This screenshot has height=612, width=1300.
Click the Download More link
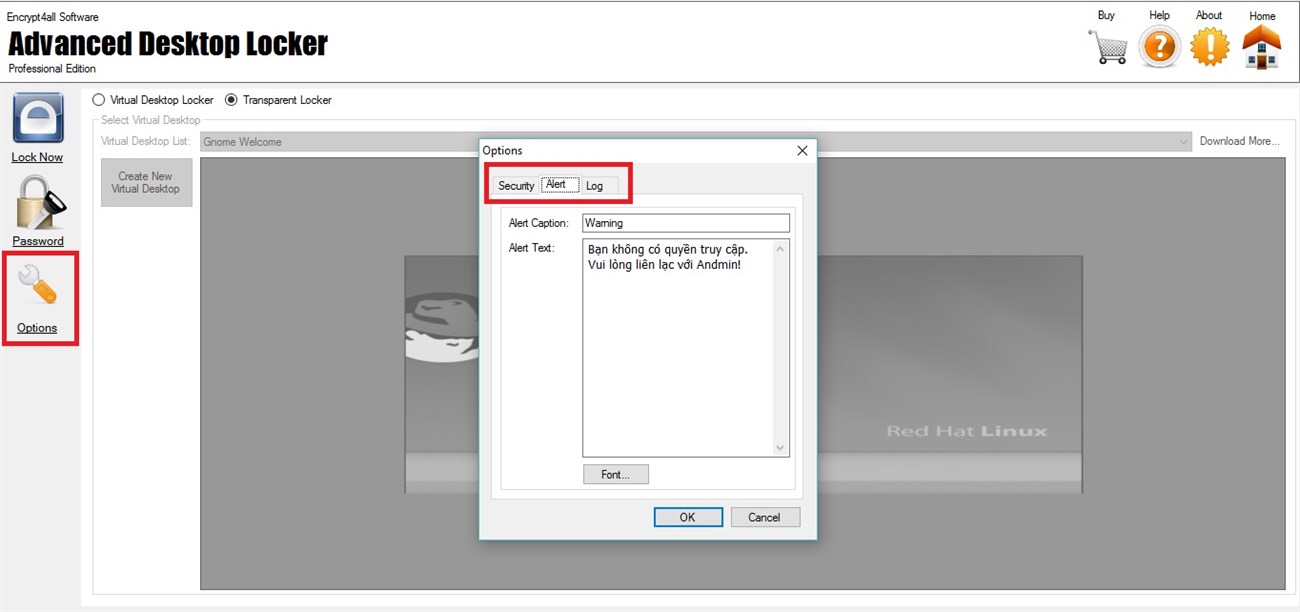[1239, 141]
